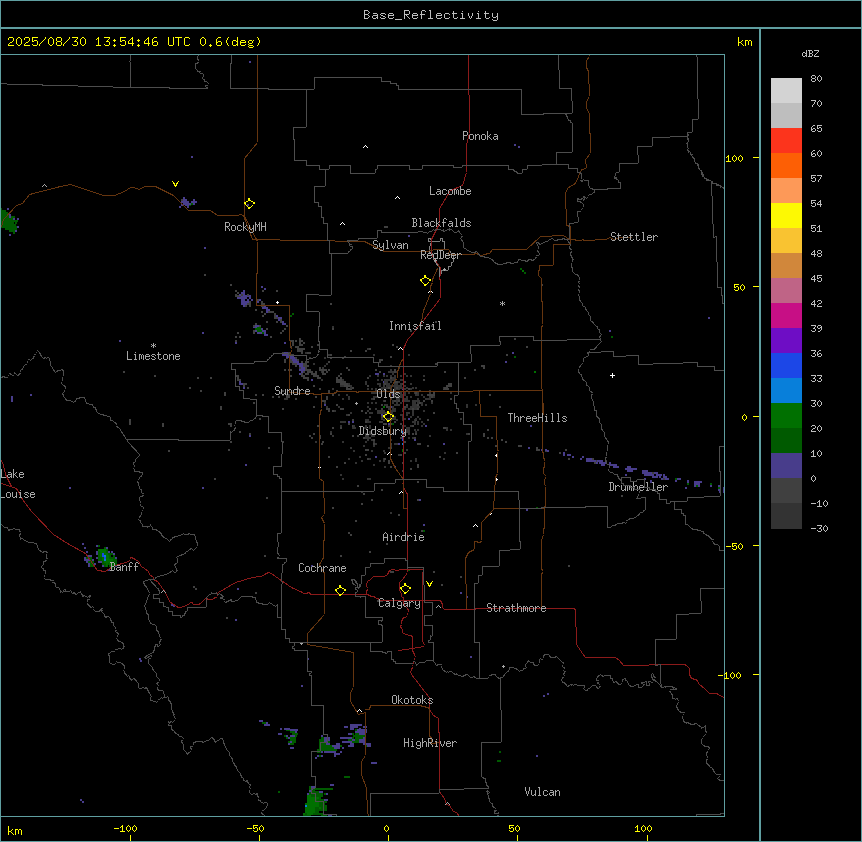Click the Lake Louise label
This screenshot has width=862, height=842.
(18, 484)
